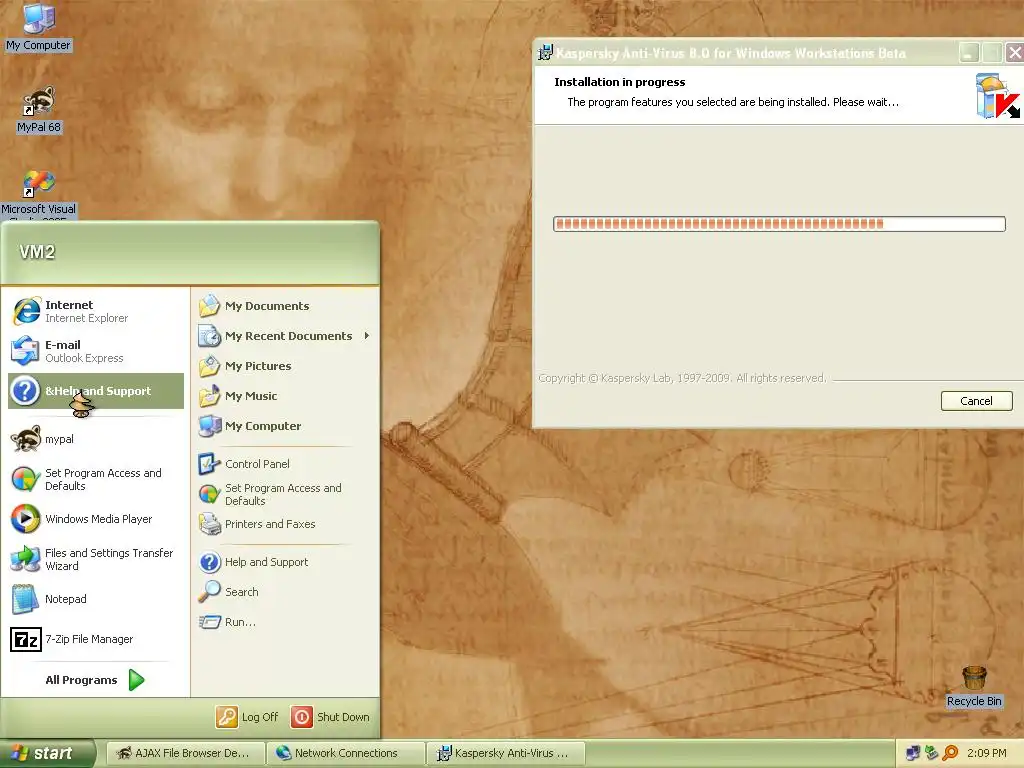Click the 2:09 PM clock
Screen dimensions: 1024x768
point(986,753)
